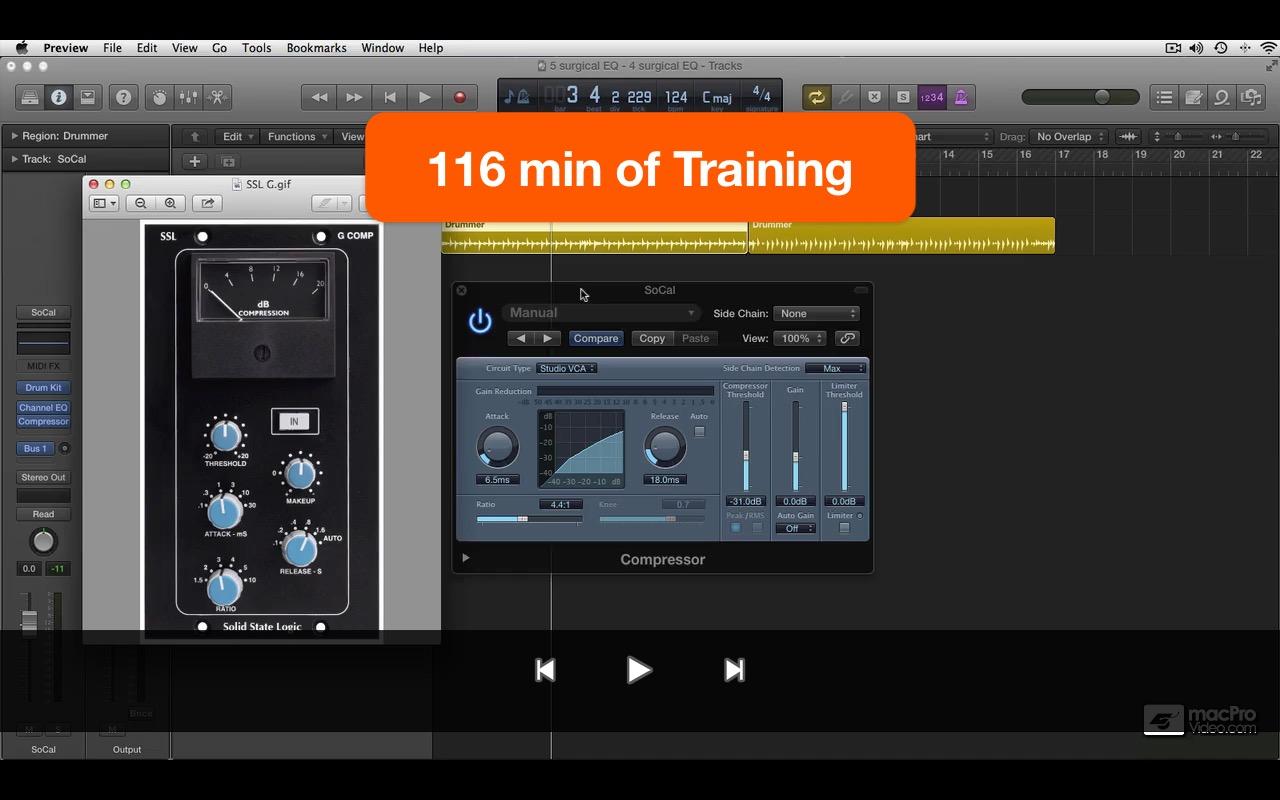1280x800 pixels.
Task: Open the Media browser icon
Action: tap(1251, 97)
